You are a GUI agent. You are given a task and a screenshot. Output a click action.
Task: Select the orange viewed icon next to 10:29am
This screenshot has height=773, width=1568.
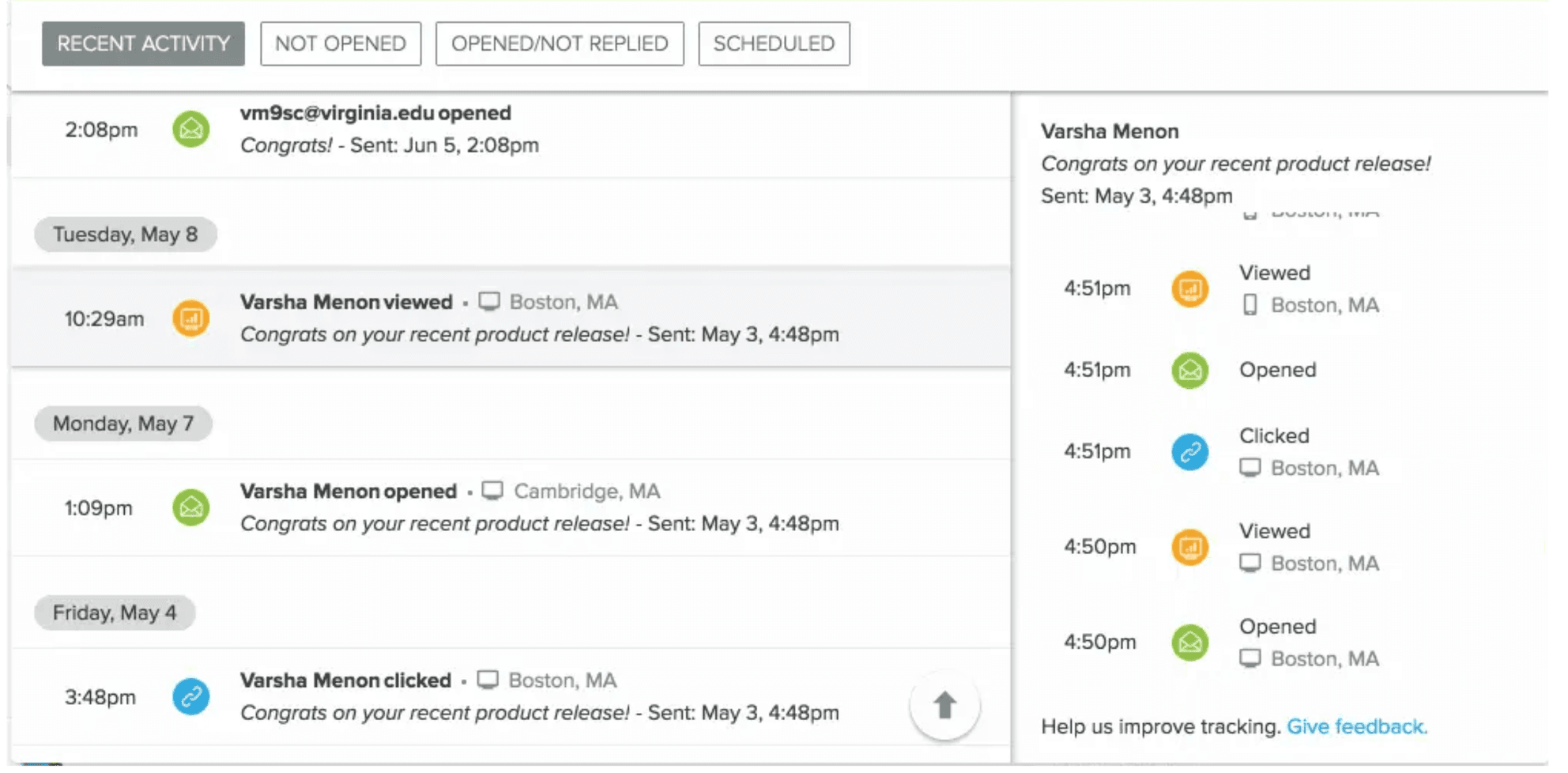point(190,319)
